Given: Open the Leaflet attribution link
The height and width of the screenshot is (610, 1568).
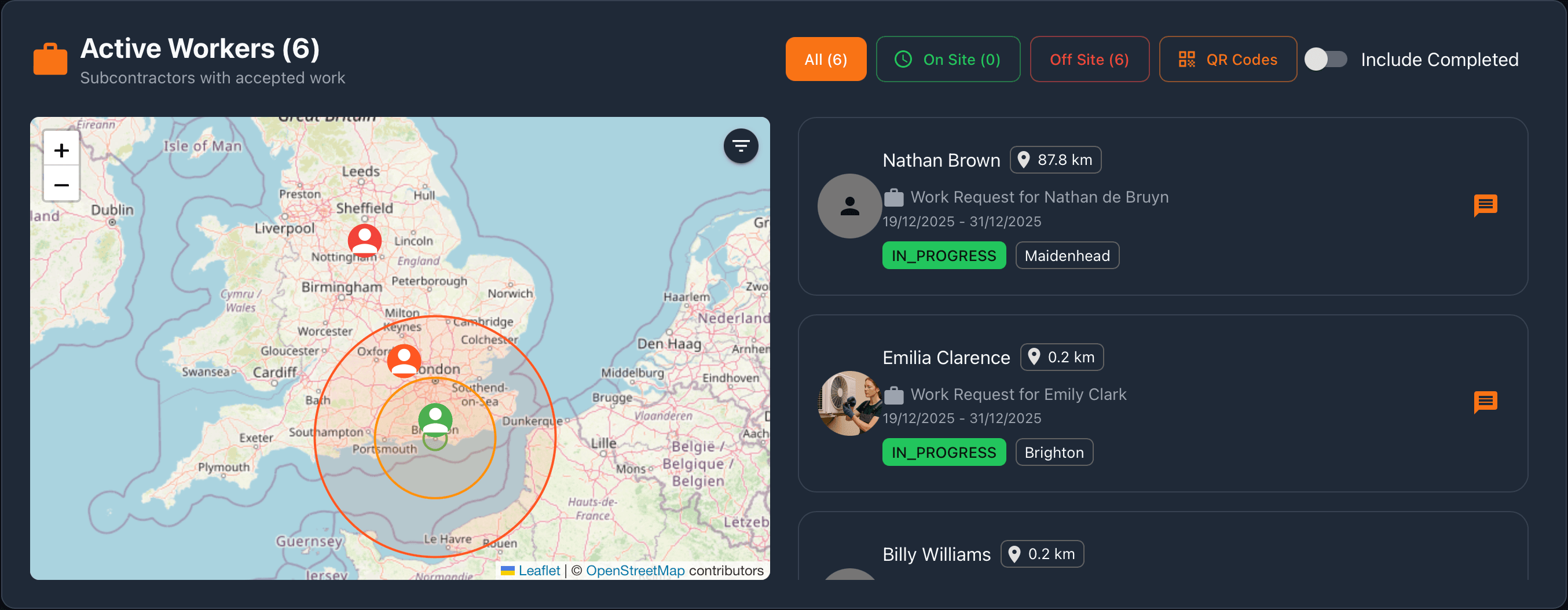Looking at the screenshot, I should pyautogui.click(x=538, y=571).
